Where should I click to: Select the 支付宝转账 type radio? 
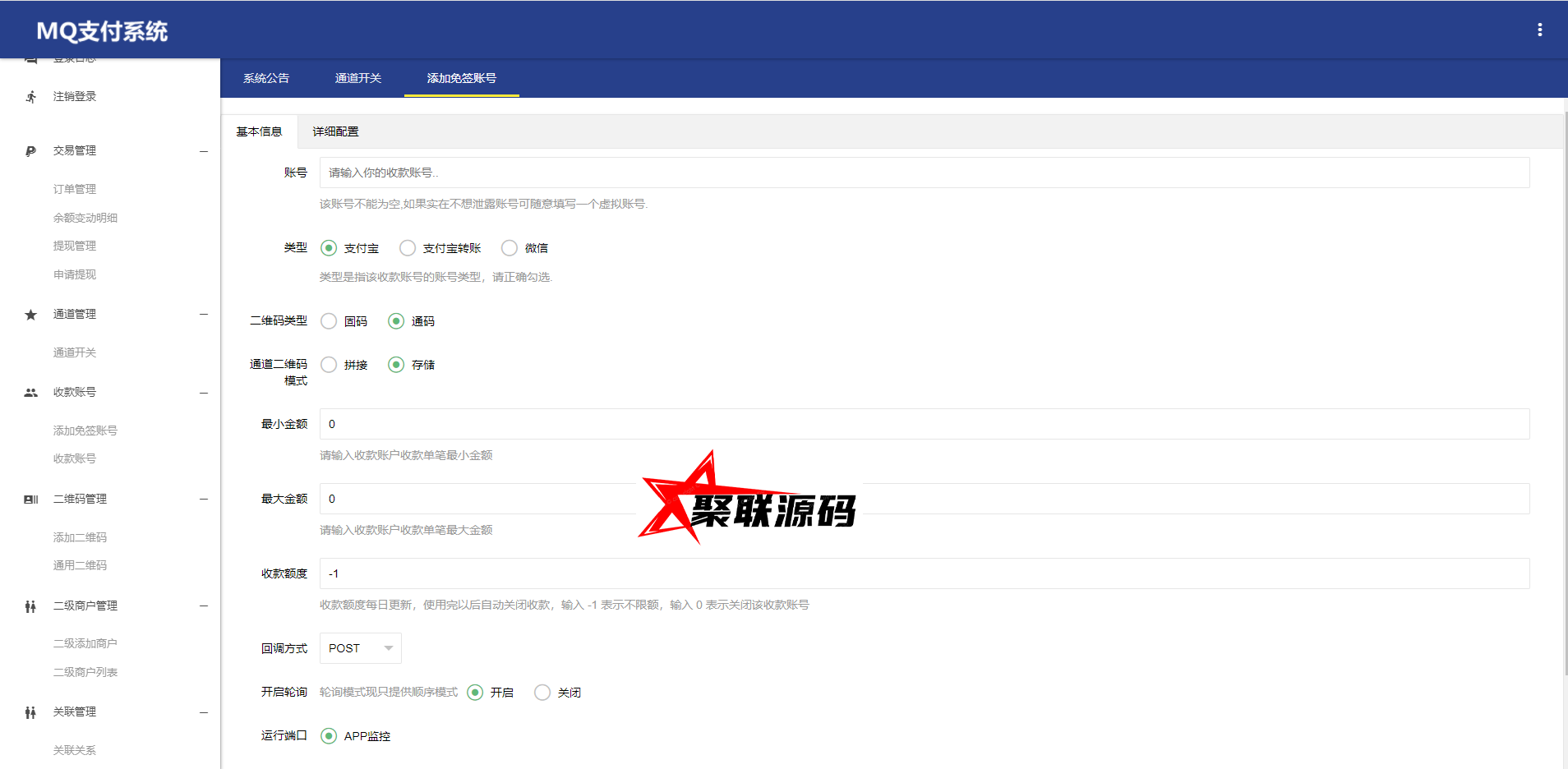pyautogui.click(x=408, y=248)
